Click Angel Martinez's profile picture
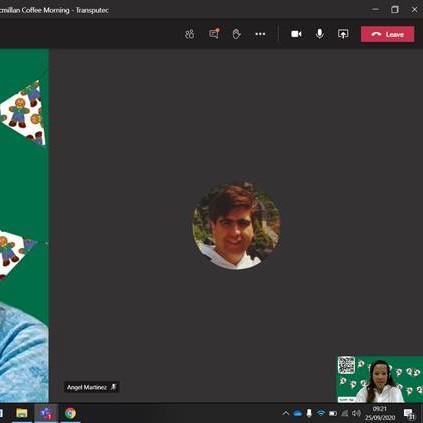 pyautogui.click(x=236, y=226)
